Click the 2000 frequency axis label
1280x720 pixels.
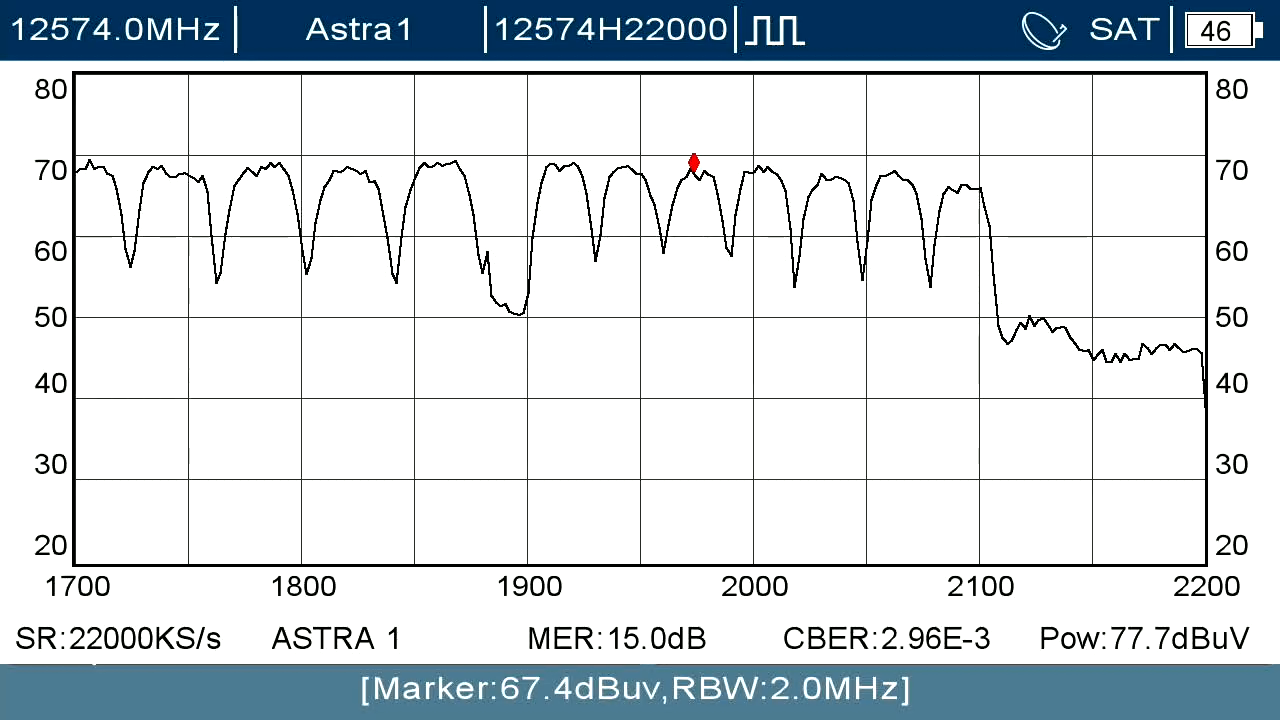click(x=755, y=586)
